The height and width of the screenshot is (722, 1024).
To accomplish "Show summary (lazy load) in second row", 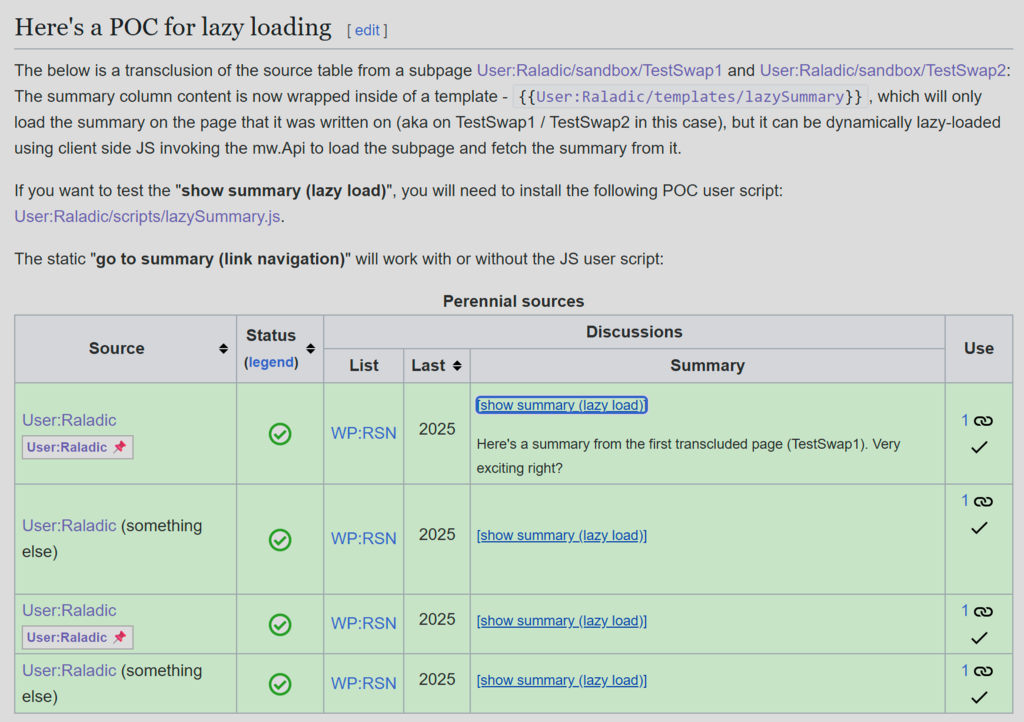I will [x=562, y=535].
